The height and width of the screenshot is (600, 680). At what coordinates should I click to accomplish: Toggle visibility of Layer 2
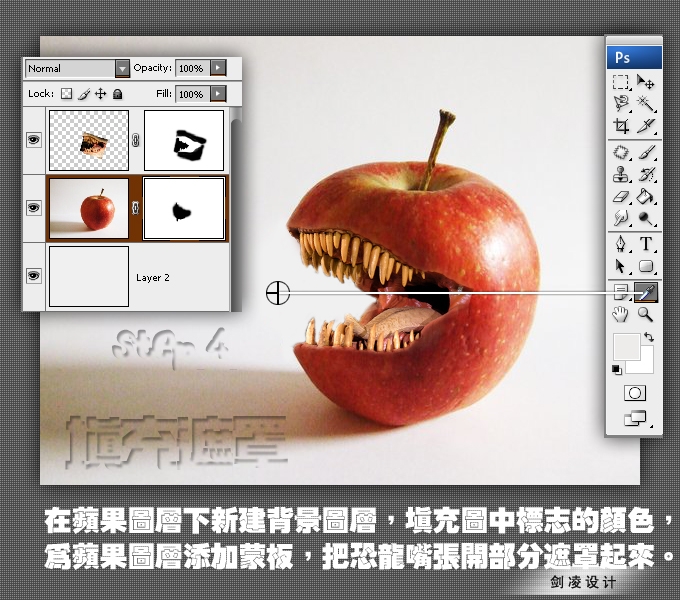coord(34,276)
